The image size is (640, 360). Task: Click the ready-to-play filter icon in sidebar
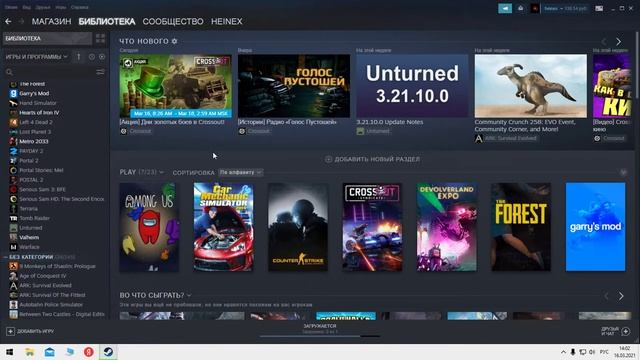click(x=102, y=57)
